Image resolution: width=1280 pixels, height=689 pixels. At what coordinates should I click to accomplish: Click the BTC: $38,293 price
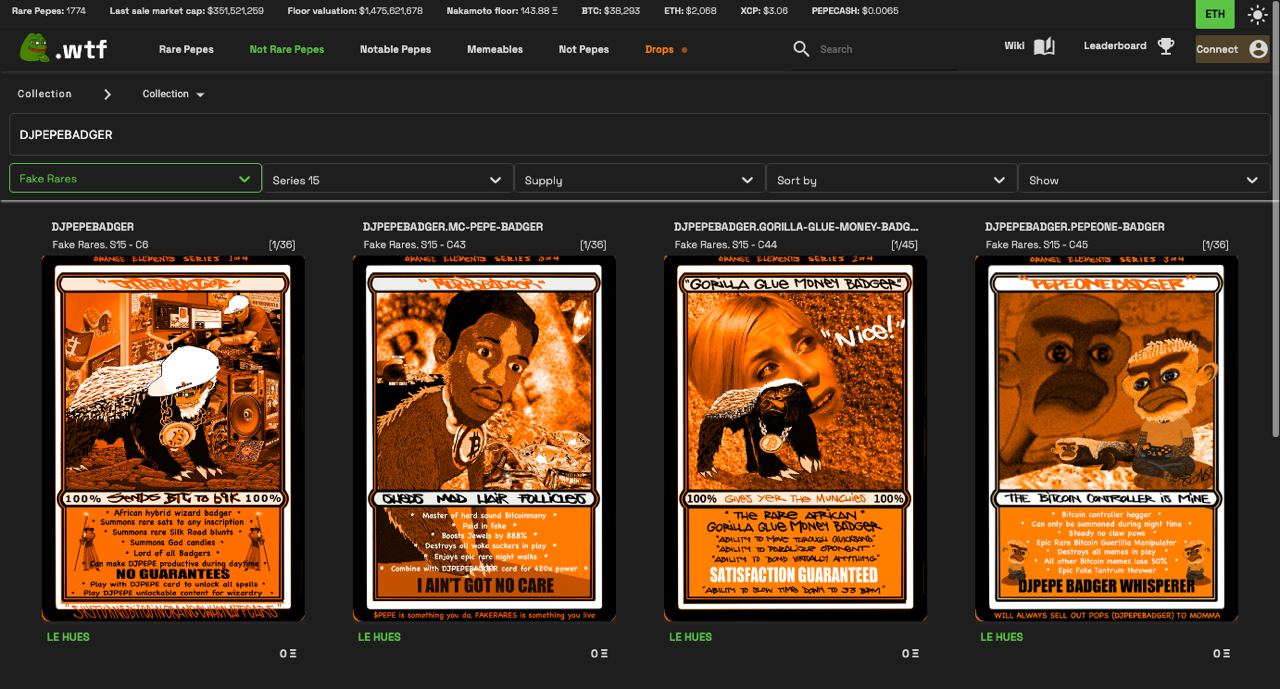(x=611, y=11)
